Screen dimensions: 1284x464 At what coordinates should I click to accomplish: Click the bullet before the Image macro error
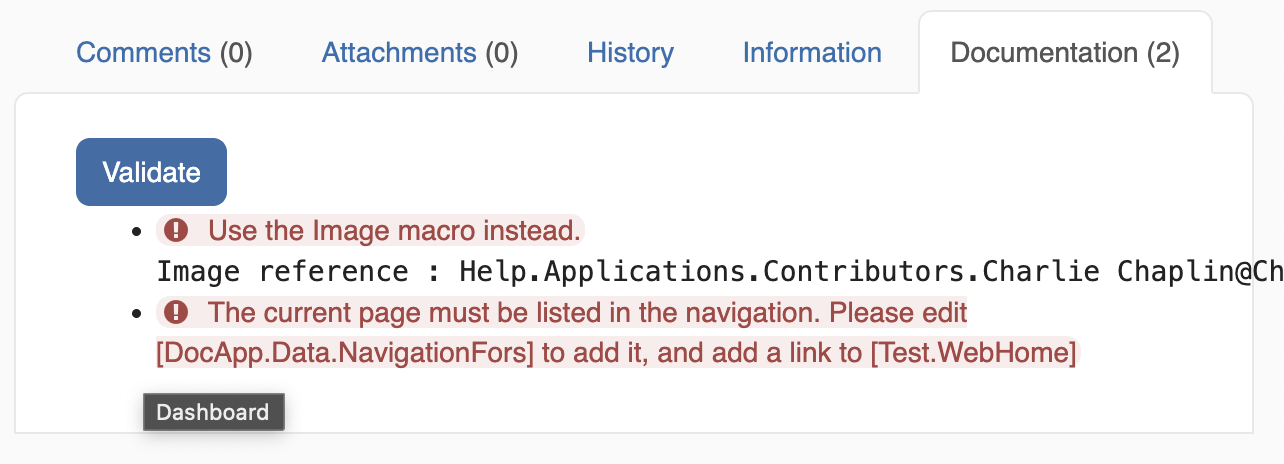pyautogui.click(x=139, y=233)
